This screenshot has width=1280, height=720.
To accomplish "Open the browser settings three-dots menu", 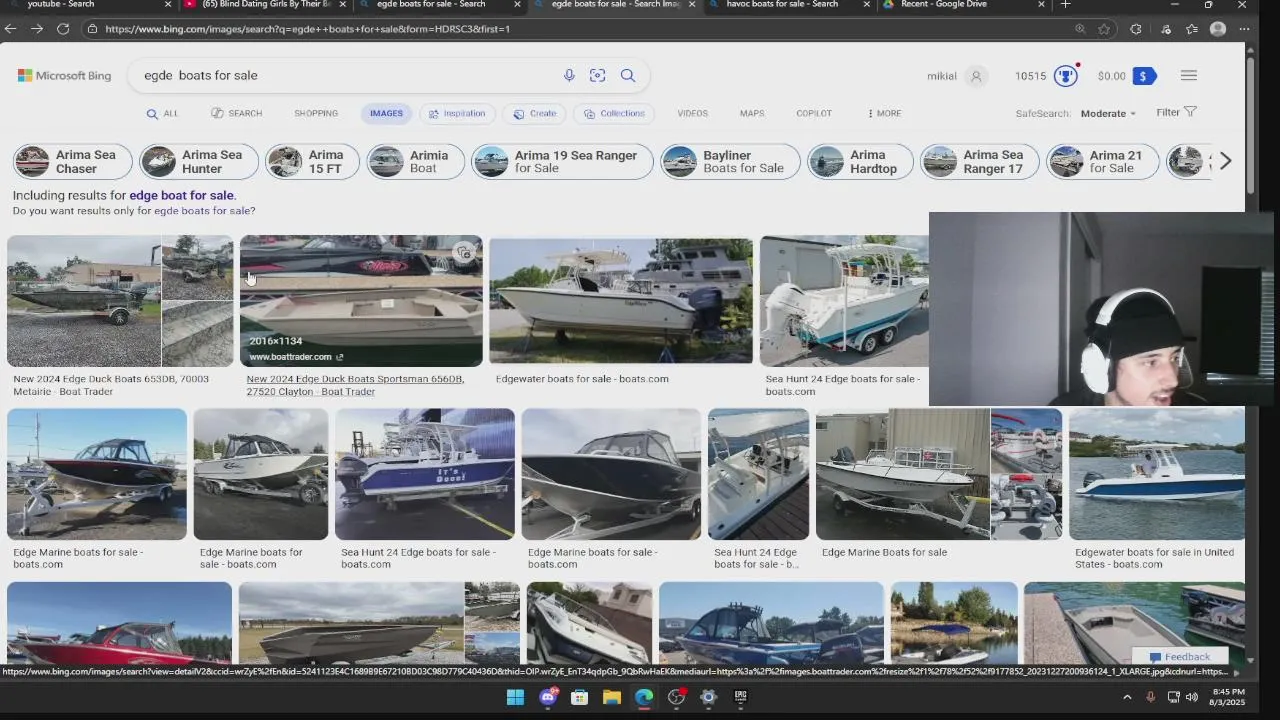I will (1244, 29).
